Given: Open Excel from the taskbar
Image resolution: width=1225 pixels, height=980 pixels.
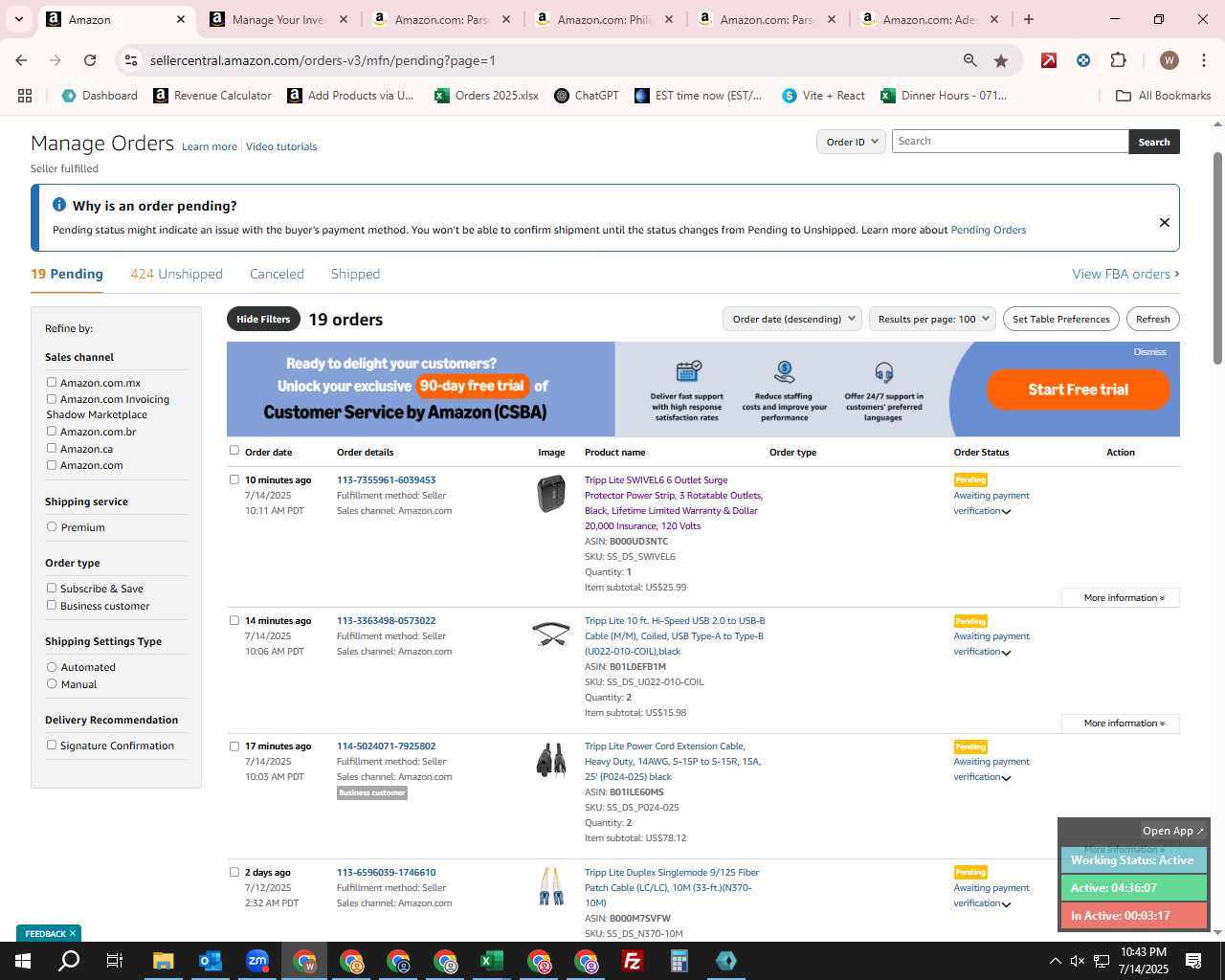Looking at the screenshot, I should pos(492,961).
